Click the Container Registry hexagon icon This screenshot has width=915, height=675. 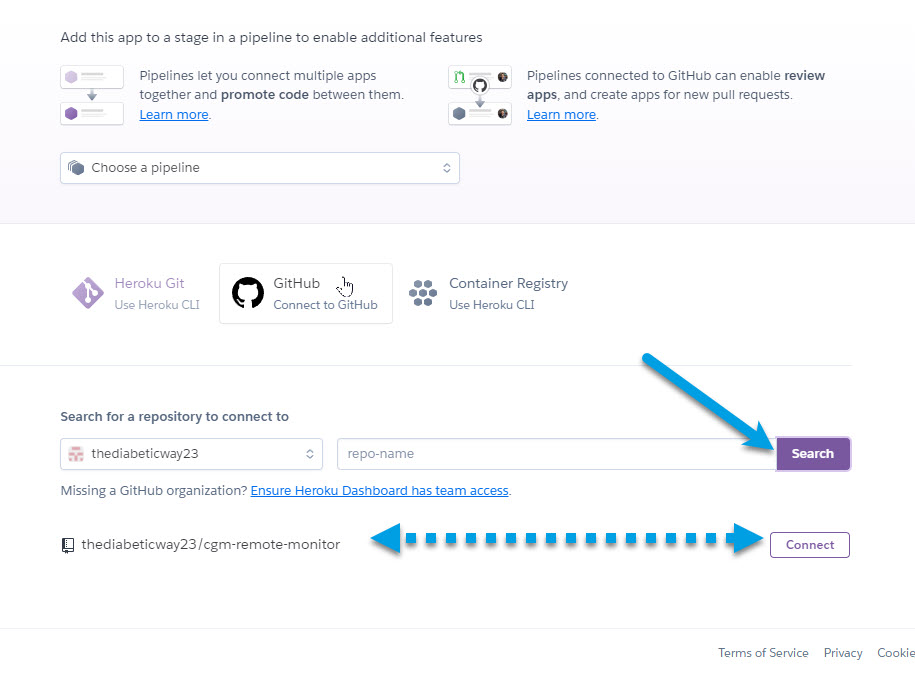[424, 293]
